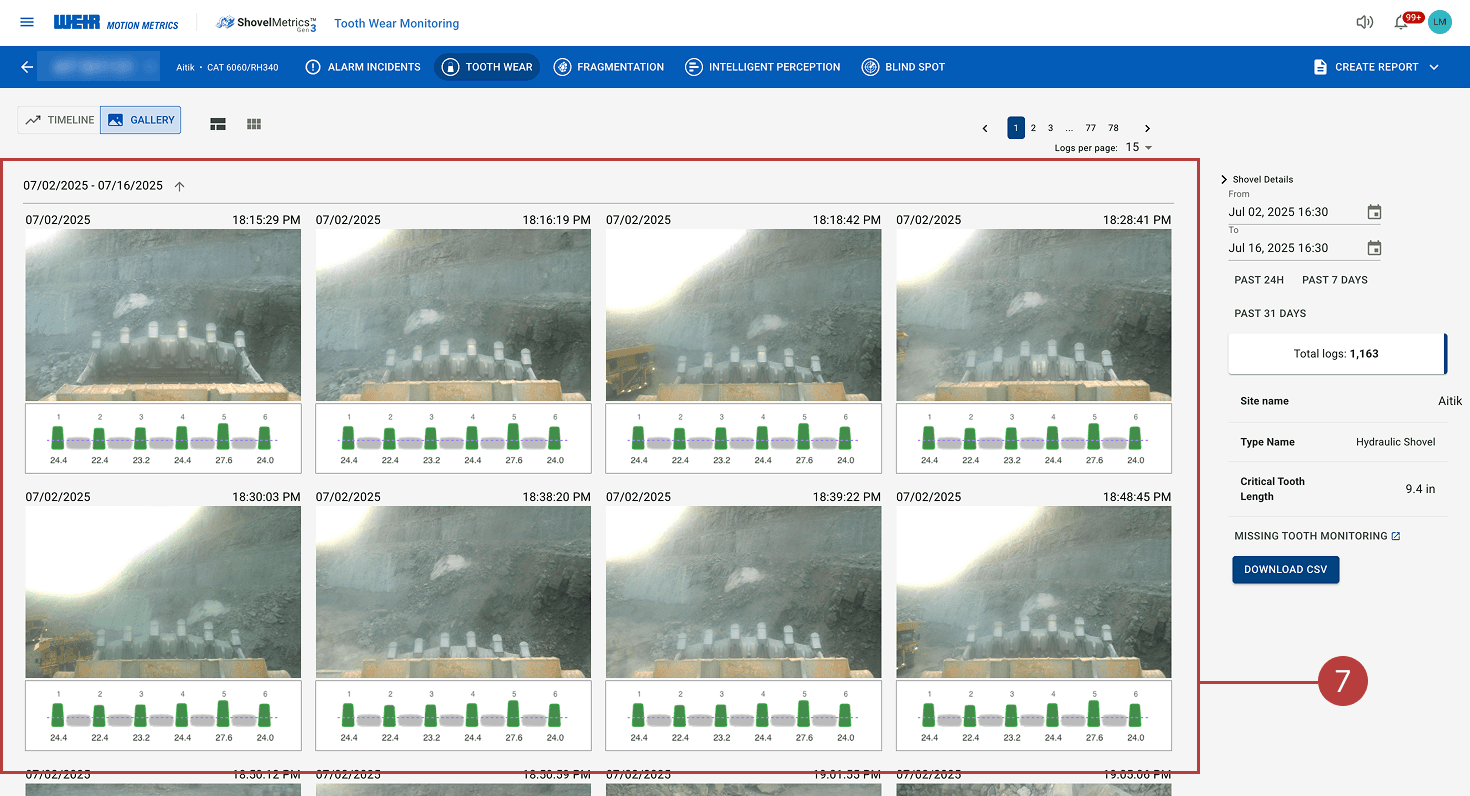Open the 18:16:19 PM shovel image
Image resolution: width=1470 pixels, height=796 pixels.
[x=453, y=315]
